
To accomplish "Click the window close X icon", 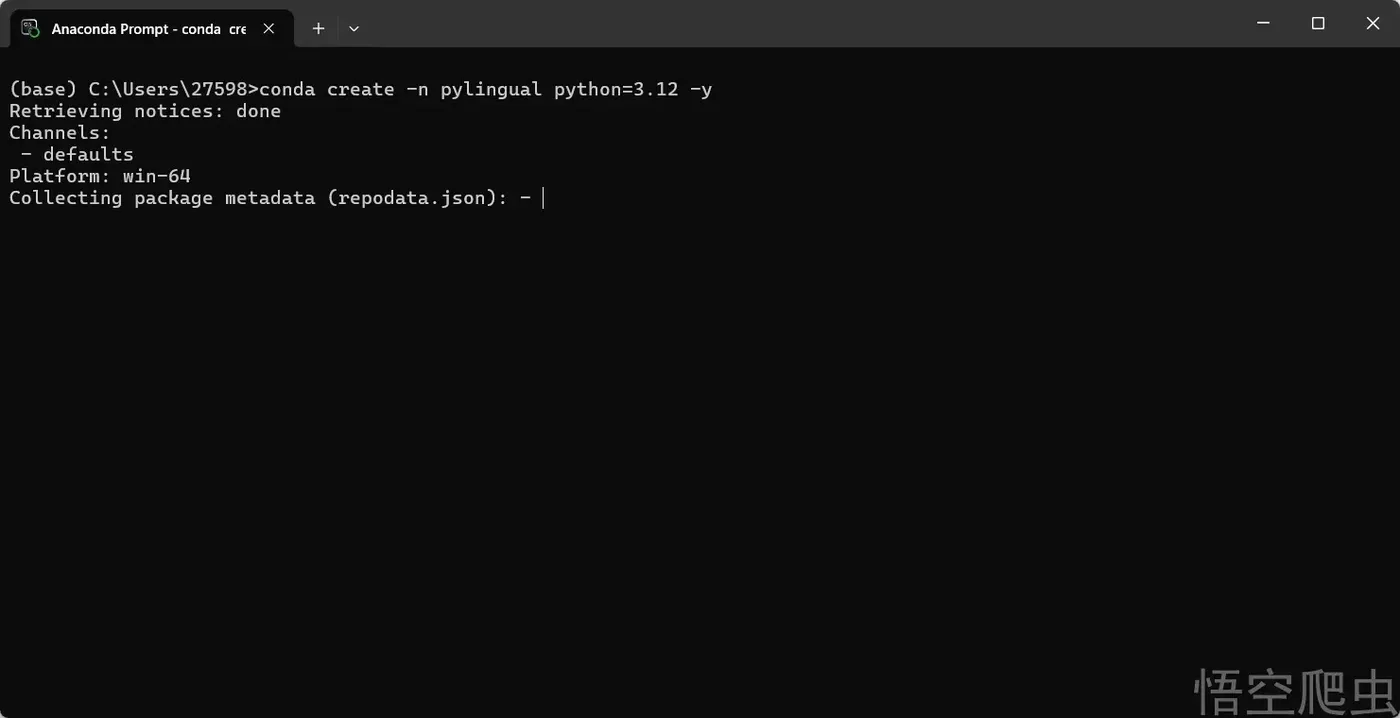I will coord(1372,22).
